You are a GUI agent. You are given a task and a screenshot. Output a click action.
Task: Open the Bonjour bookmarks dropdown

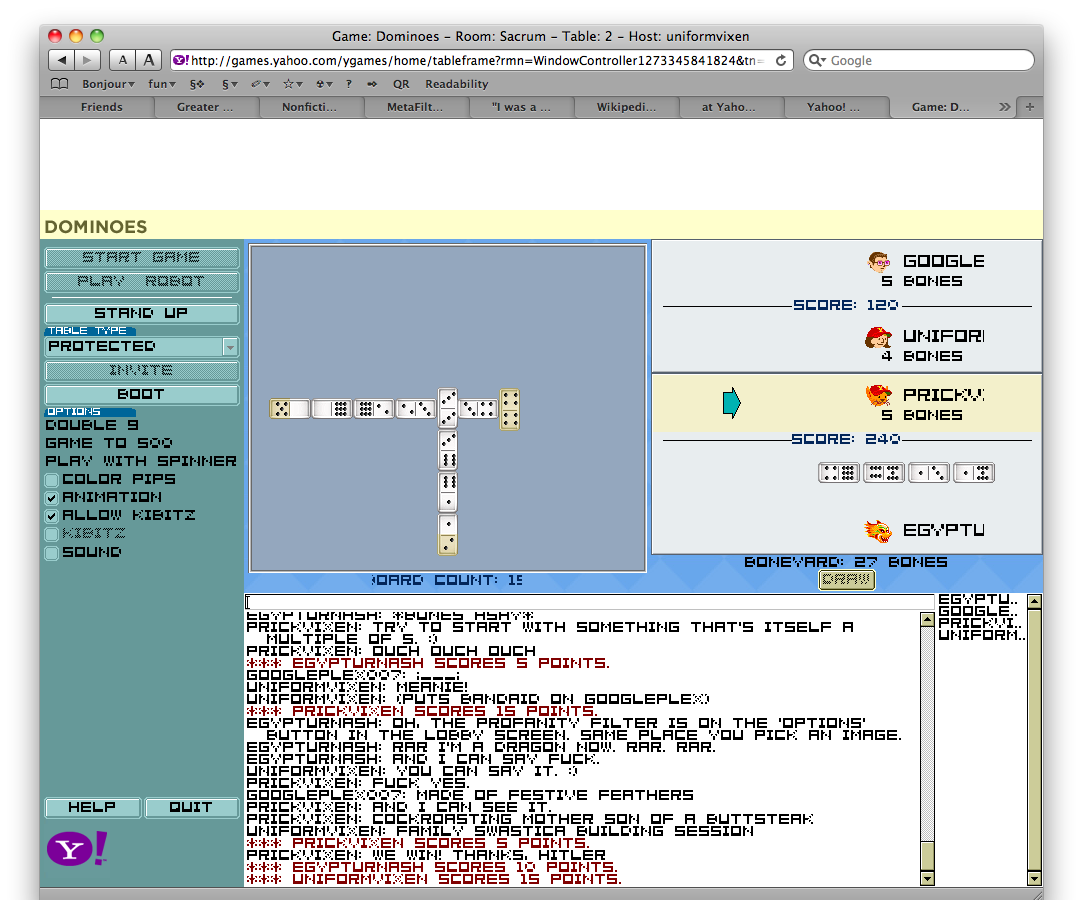pyautogui.click(x=108, y=84)
